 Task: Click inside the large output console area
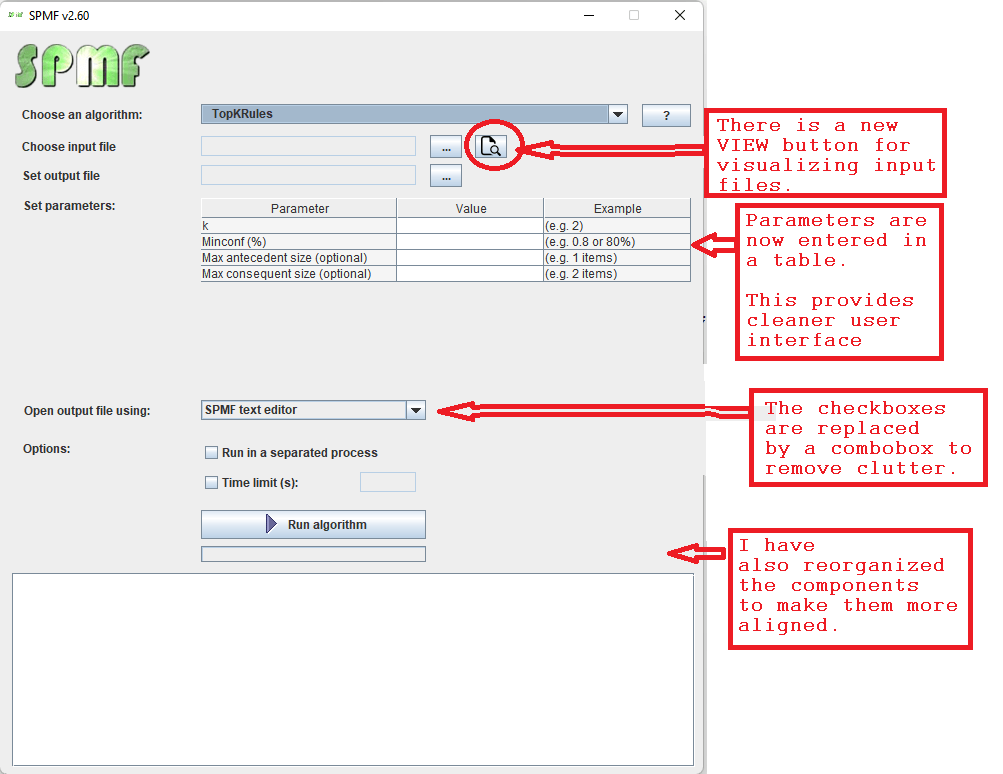(353, 669)
